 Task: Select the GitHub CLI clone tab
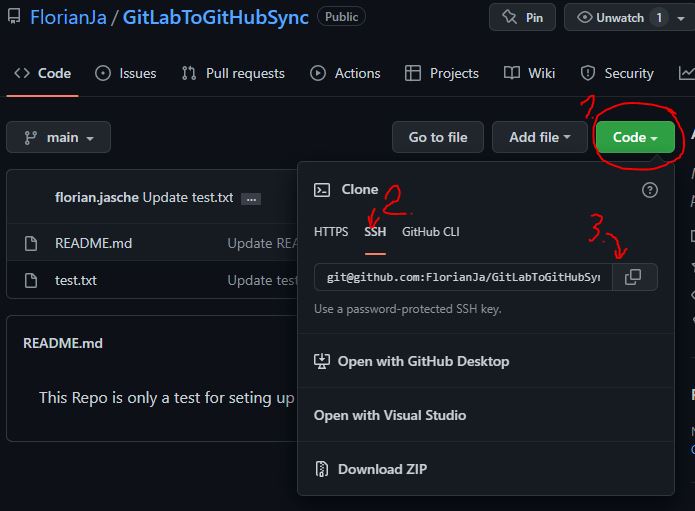point(430,232)
